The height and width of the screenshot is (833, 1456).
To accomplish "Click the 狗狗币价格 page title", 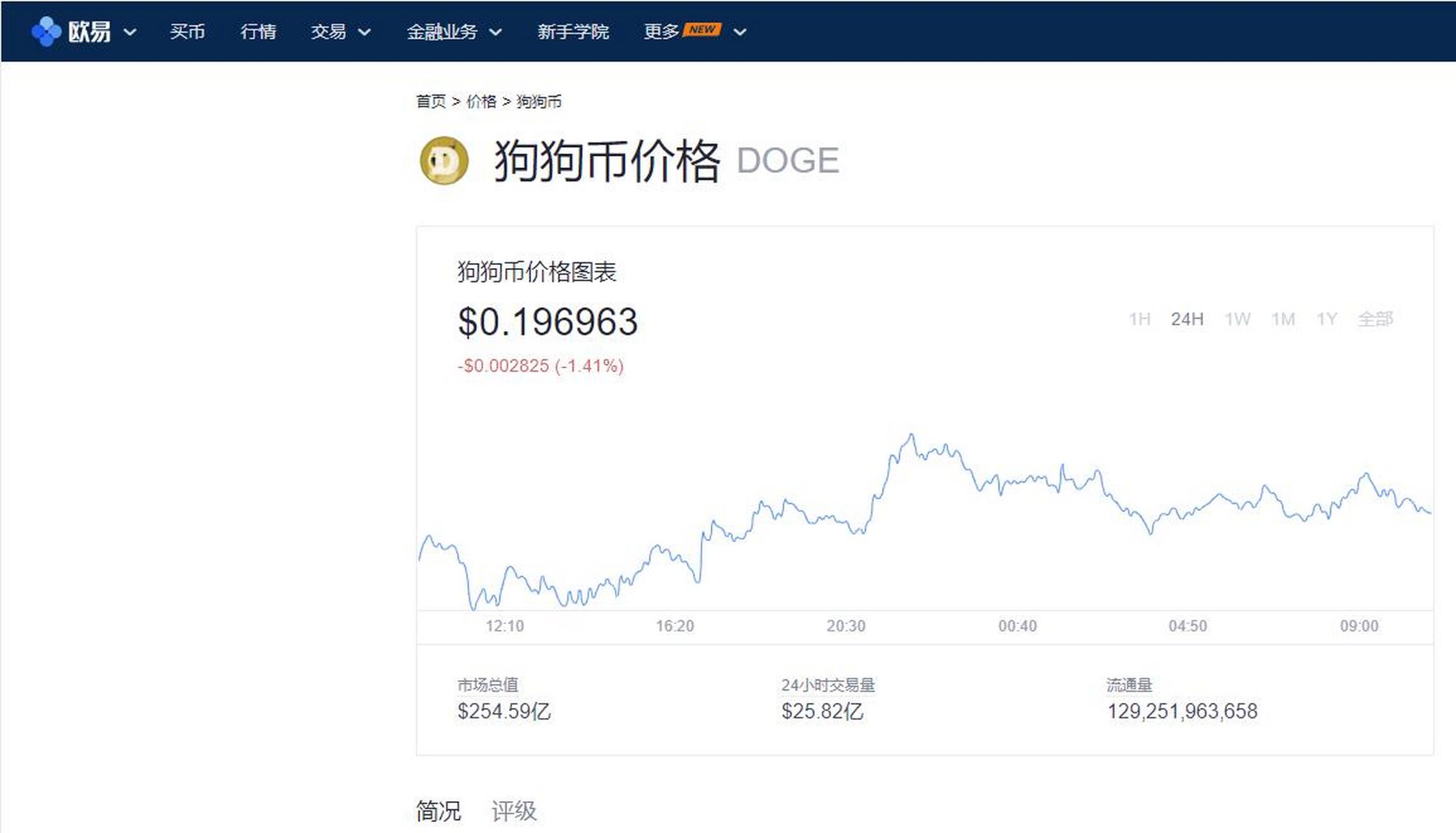I will coord(607,161).
